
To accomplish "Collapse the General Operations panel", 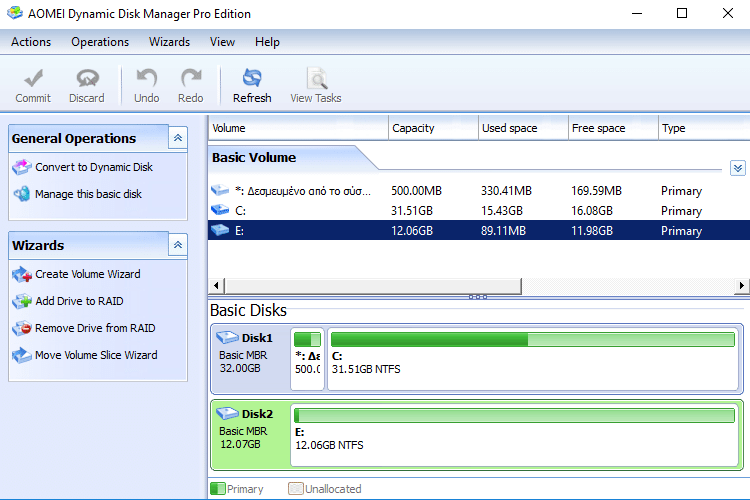I will pos(178,138).
